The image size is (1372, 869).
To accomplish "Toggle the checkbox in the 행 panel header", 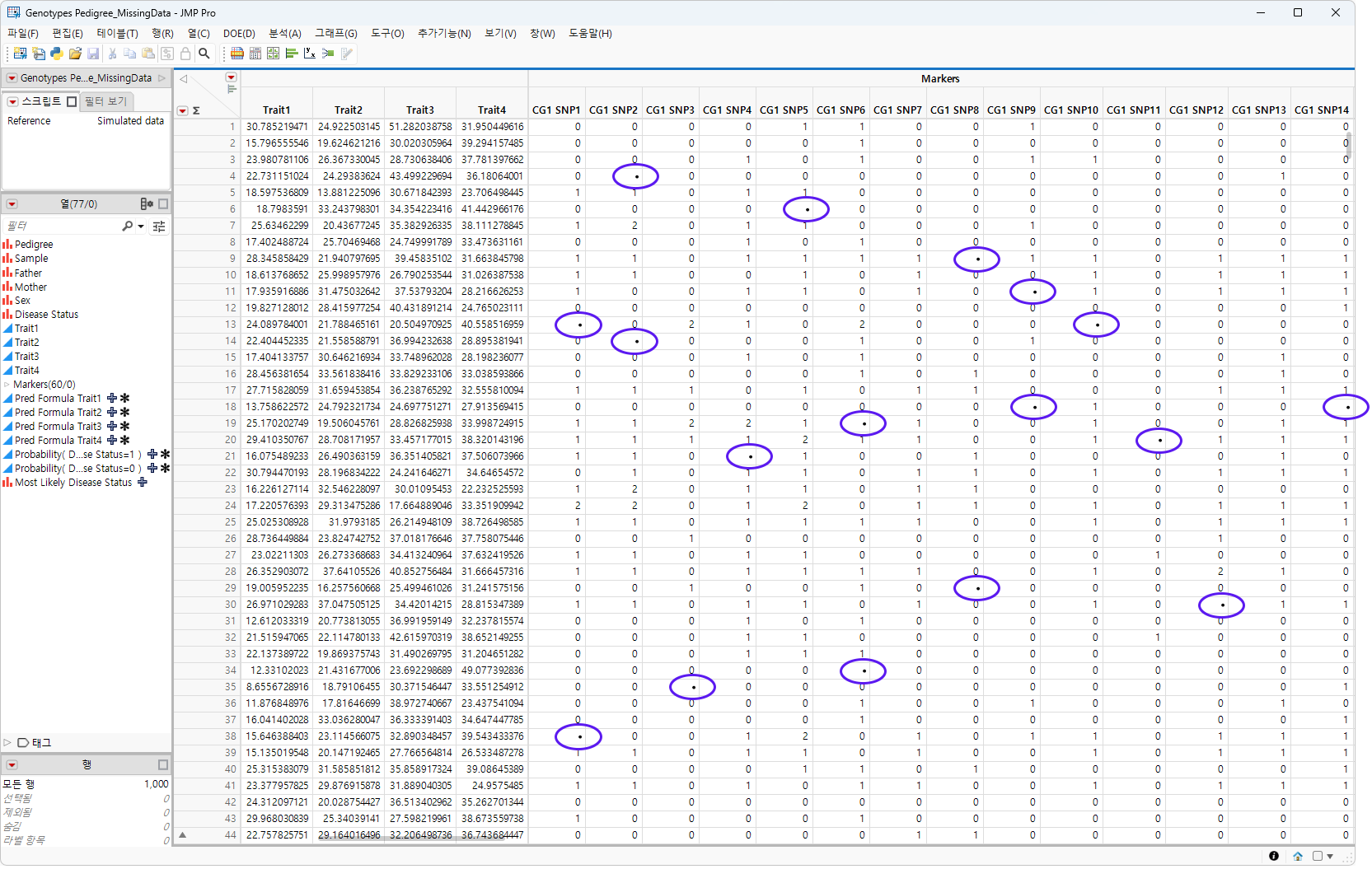I will (163, 764).
